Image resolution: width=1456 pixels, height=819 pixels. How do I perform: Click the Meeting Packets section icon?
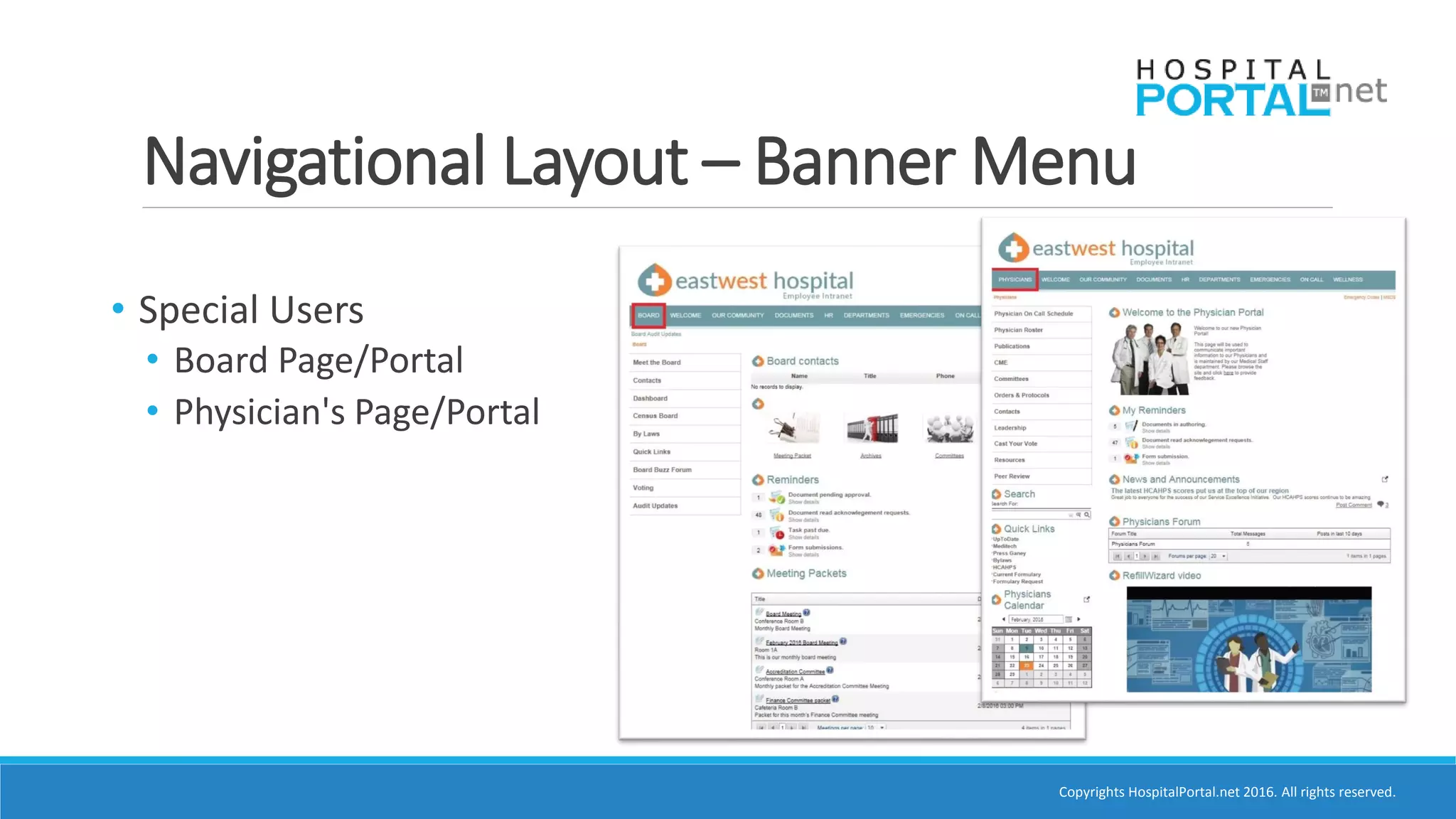(x=758, y=574)
